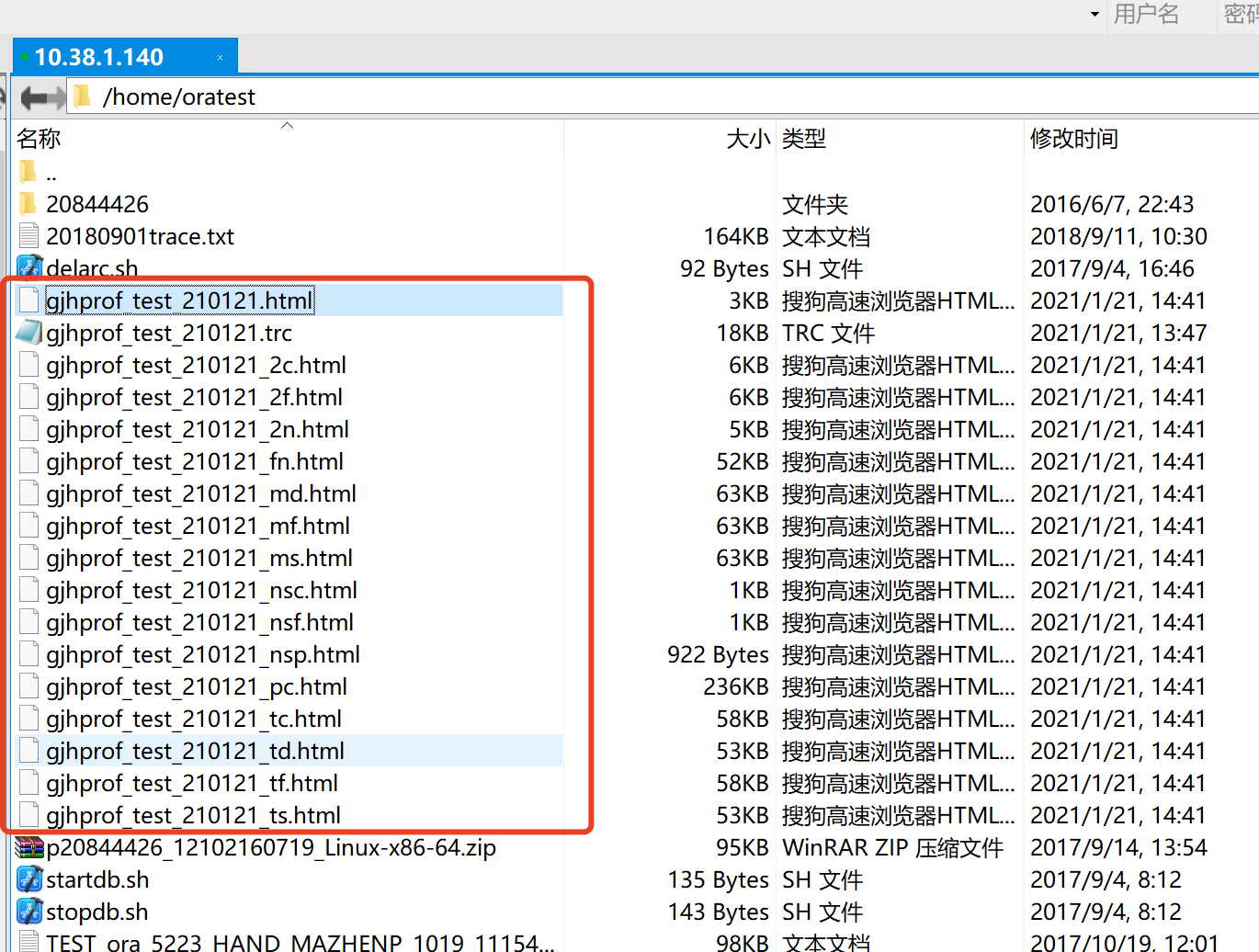Click the WinRAR zip archive icon
Viewport: 1259px width, 952px height.
click(x=29, y=847)
